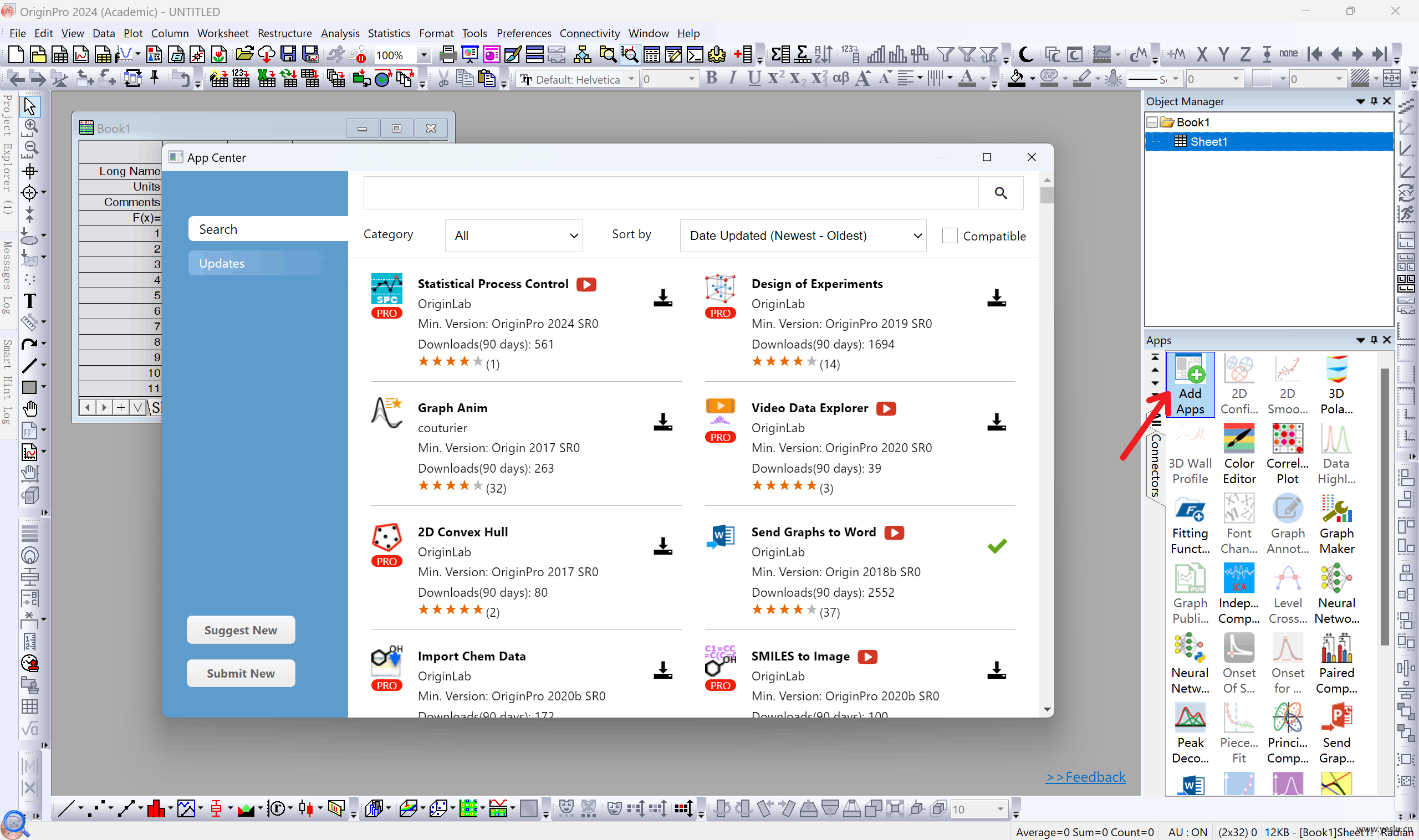Pick the Zoom In tool
Viewport: 1419px width, 840px height.
(30, 127)
